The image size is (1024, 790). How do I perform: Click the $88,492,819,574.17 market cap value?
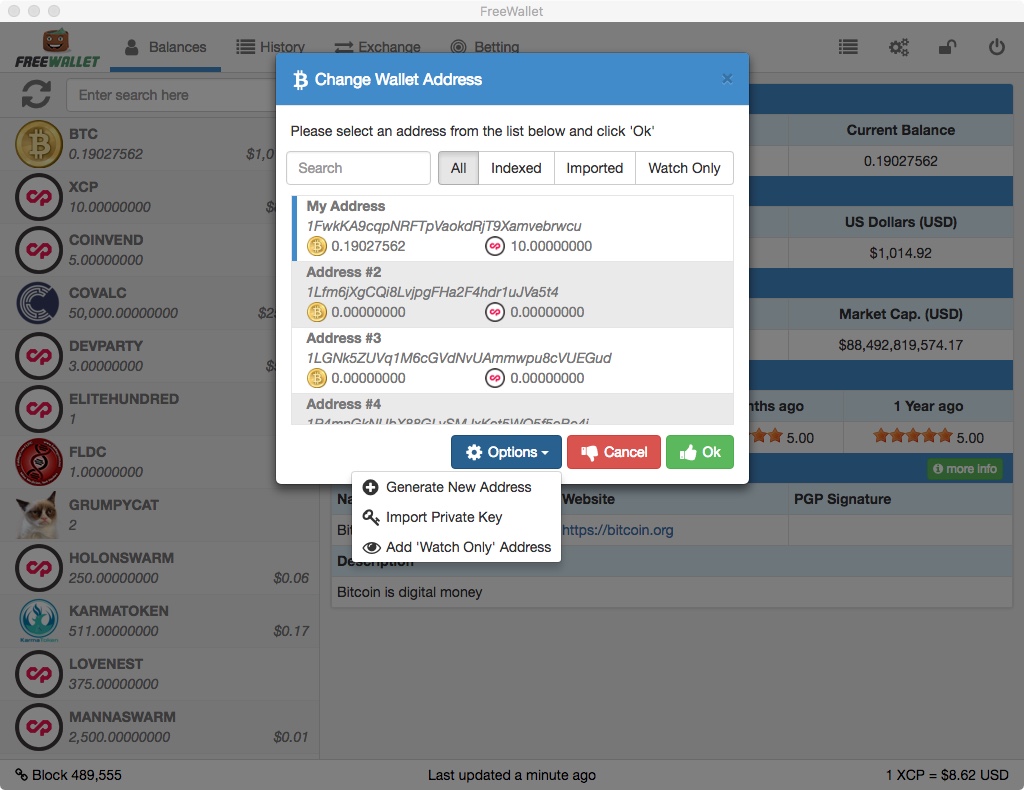(x=901, y=345)
